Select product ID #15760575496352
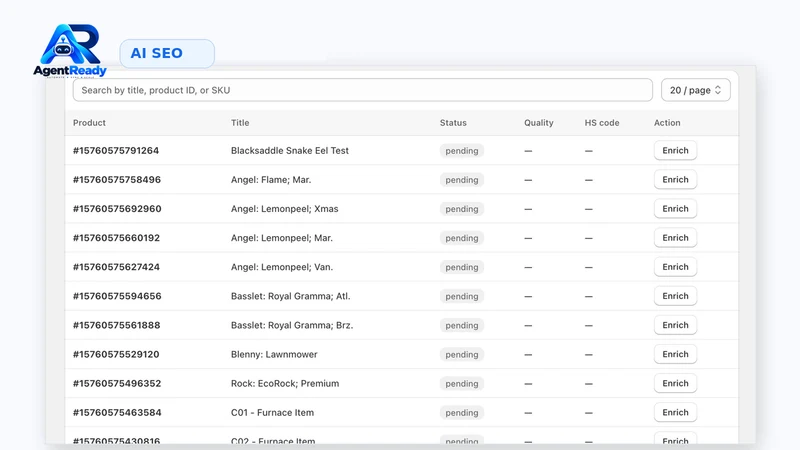Viewport: 800px width, 450px height. [x=117, y=383]
